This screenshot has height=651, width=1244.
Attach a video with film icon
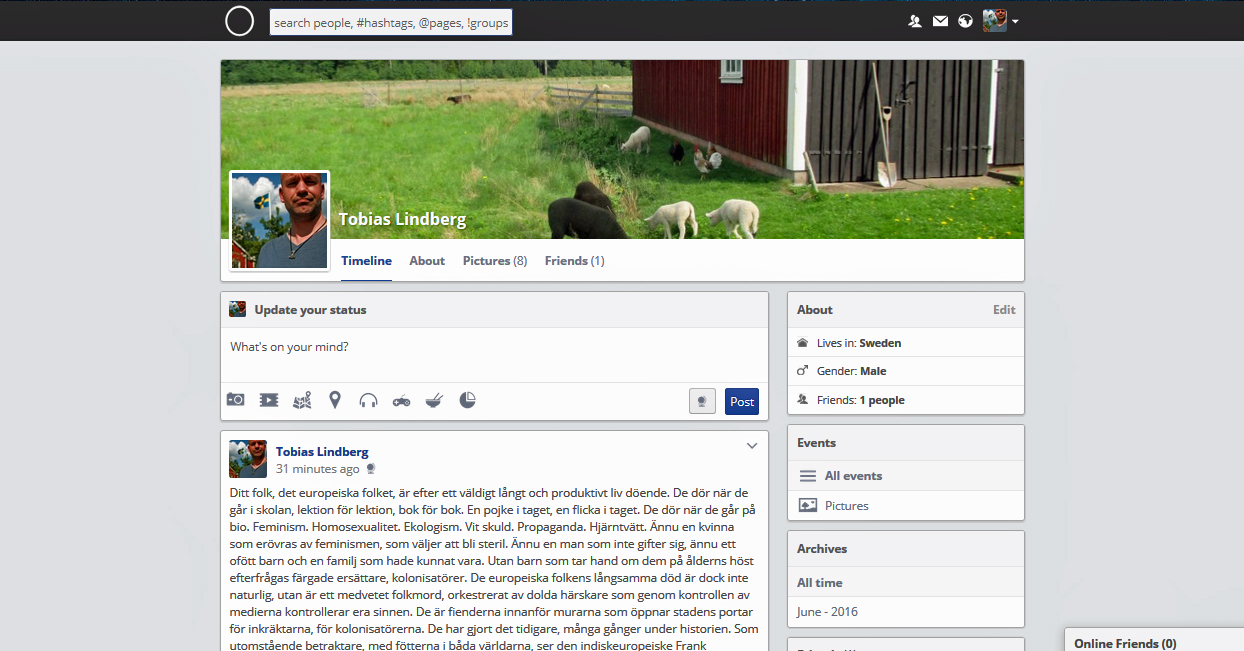(269, 400)
